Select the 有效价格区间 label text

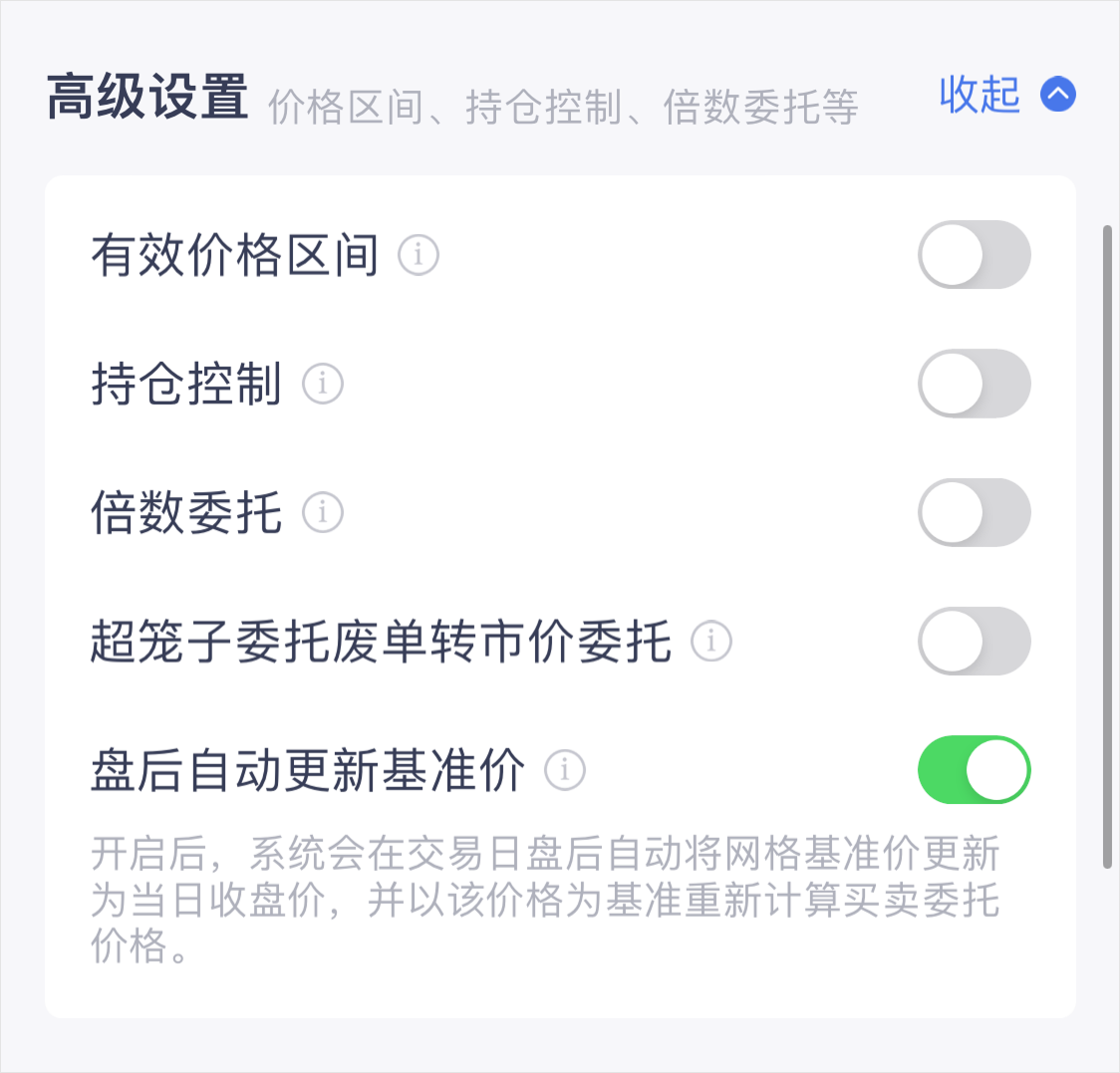click(x=235, y=255)
